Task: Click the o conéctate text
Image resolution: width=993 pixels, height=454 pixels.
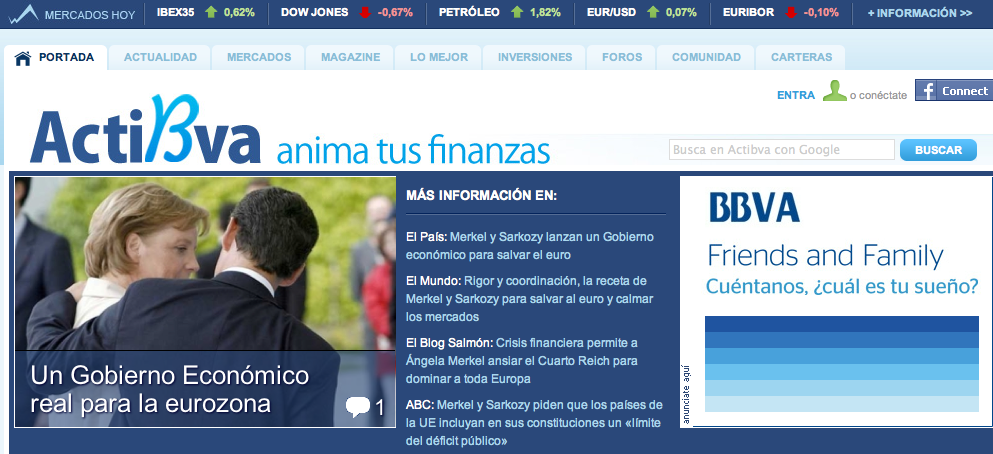Action: [878, 96]
